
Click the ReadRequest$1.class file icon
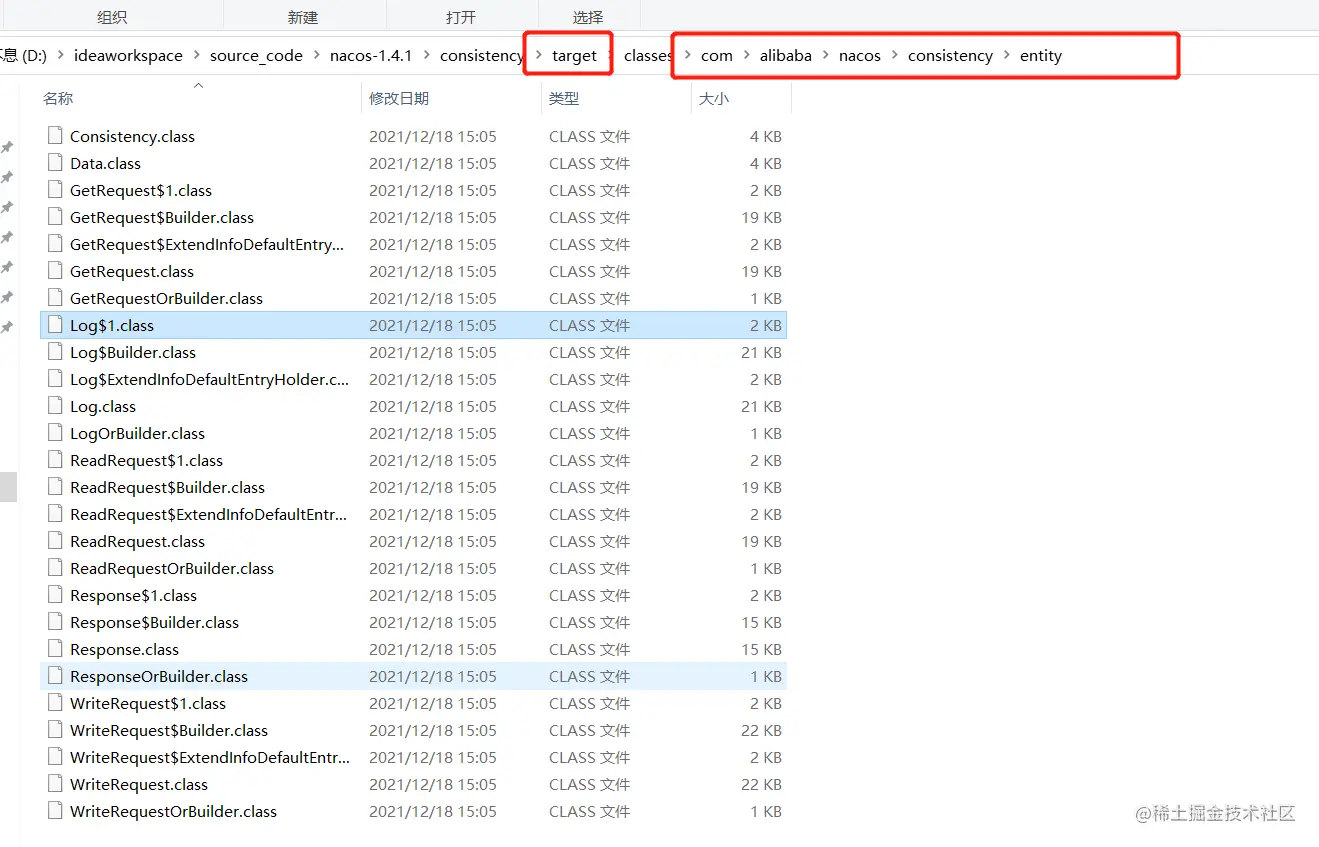[55, 460]
